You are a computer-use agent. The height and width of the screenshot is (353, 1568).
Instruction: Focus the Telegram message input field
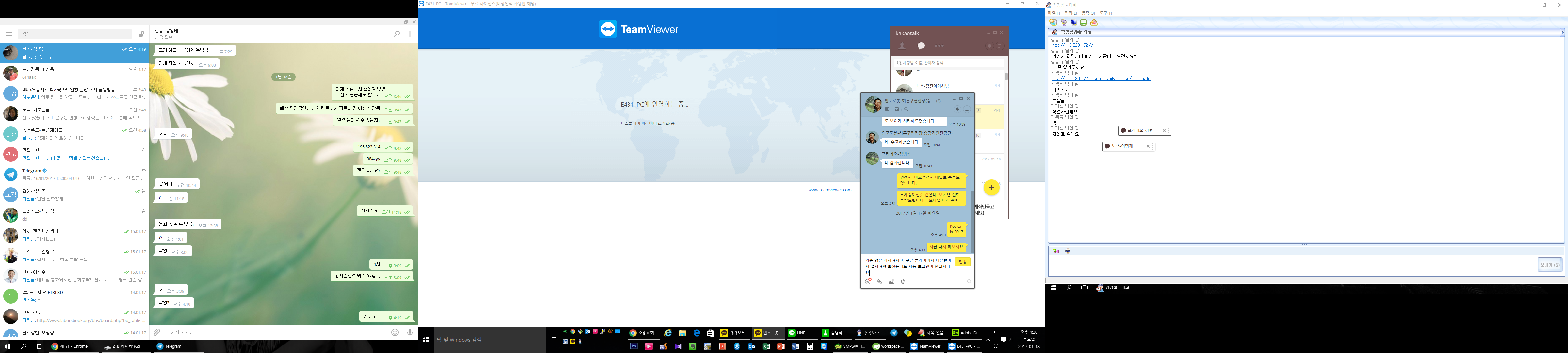pos(276,332)
